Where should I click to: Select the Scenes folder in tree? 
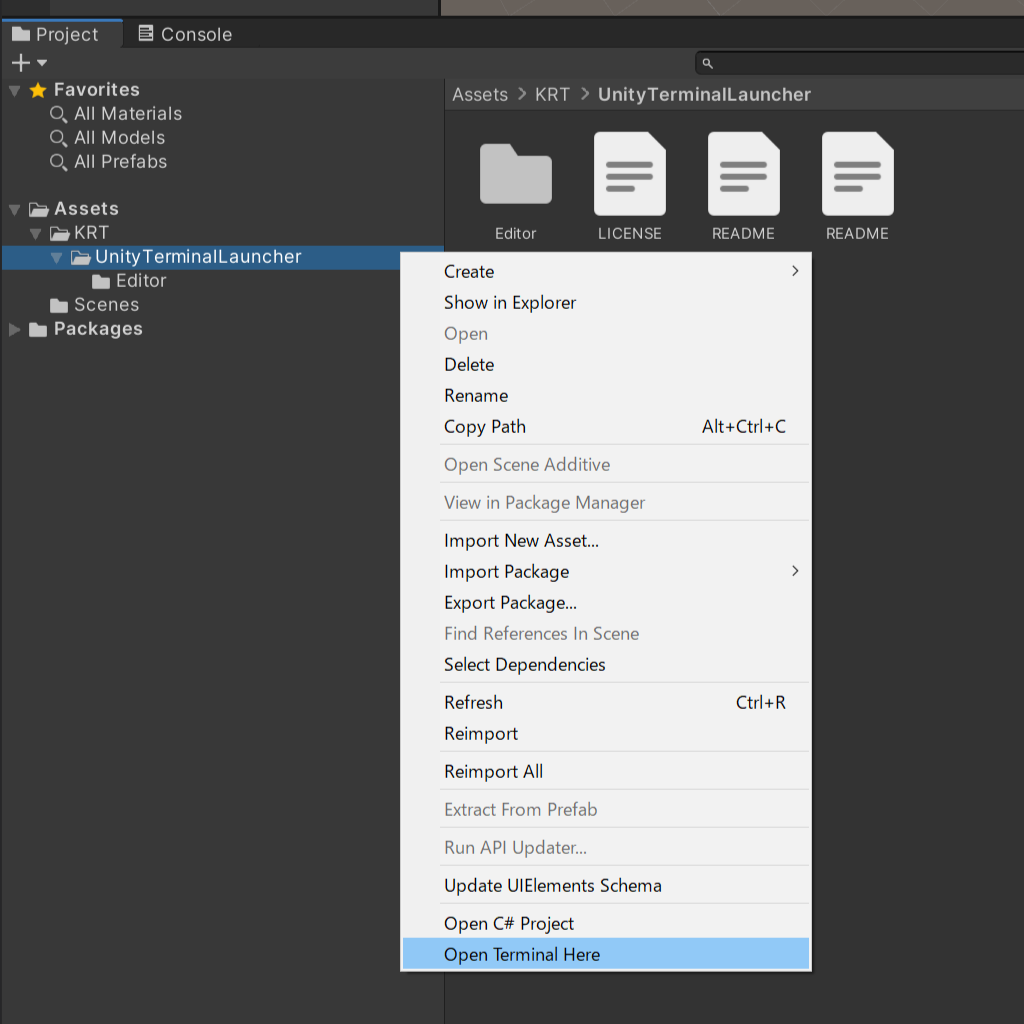pyautogui.click(x=95, y=305)
